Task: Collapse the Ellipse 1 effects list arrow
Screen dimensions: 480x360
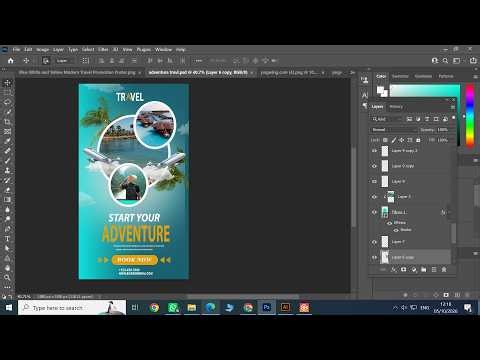Action: coord(449,212)
